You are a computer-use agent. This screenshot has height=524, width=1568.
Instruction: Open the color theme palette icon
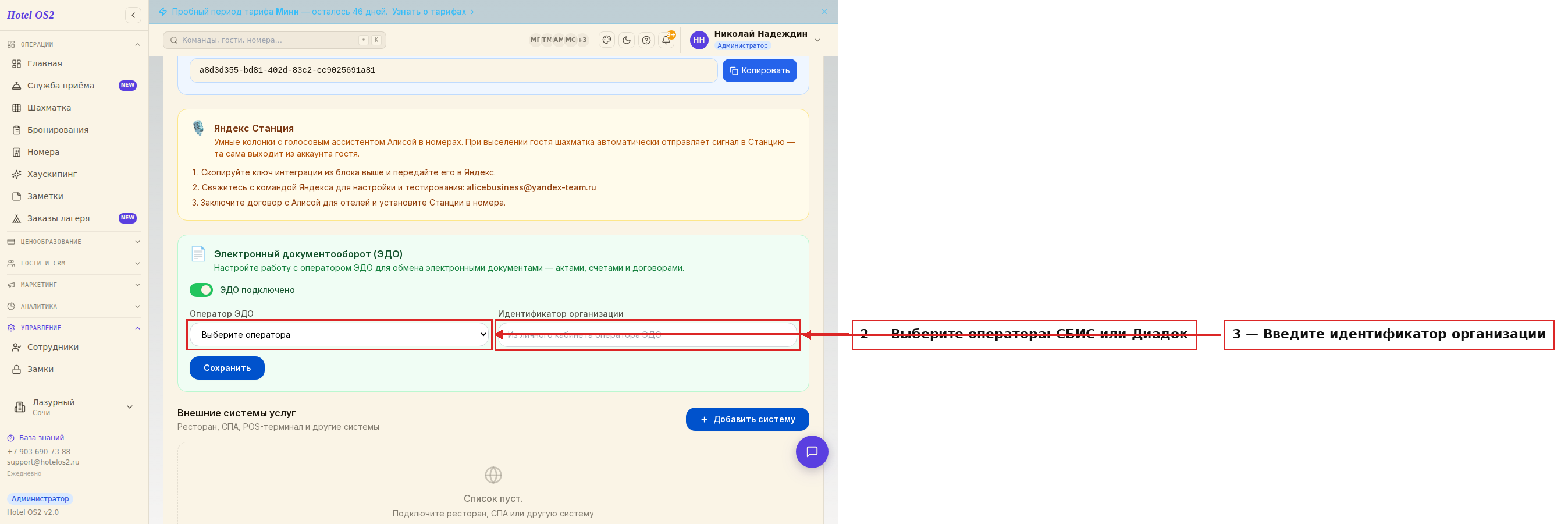607,40
